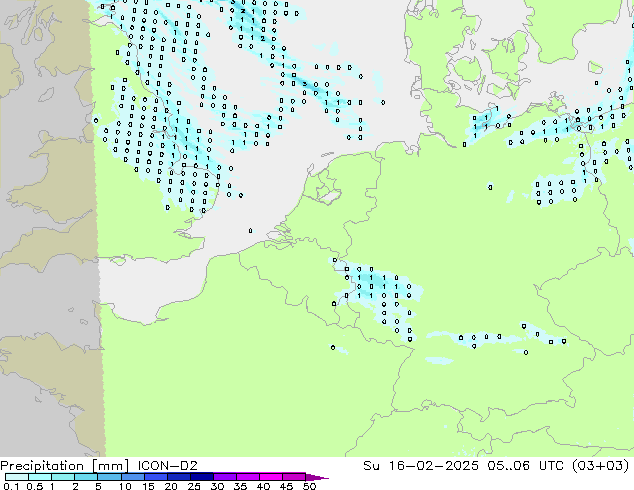This screenshot has height=490, width=634.
Task: Select the 1–2 mm legend color box
Action: tap(63, 477)
